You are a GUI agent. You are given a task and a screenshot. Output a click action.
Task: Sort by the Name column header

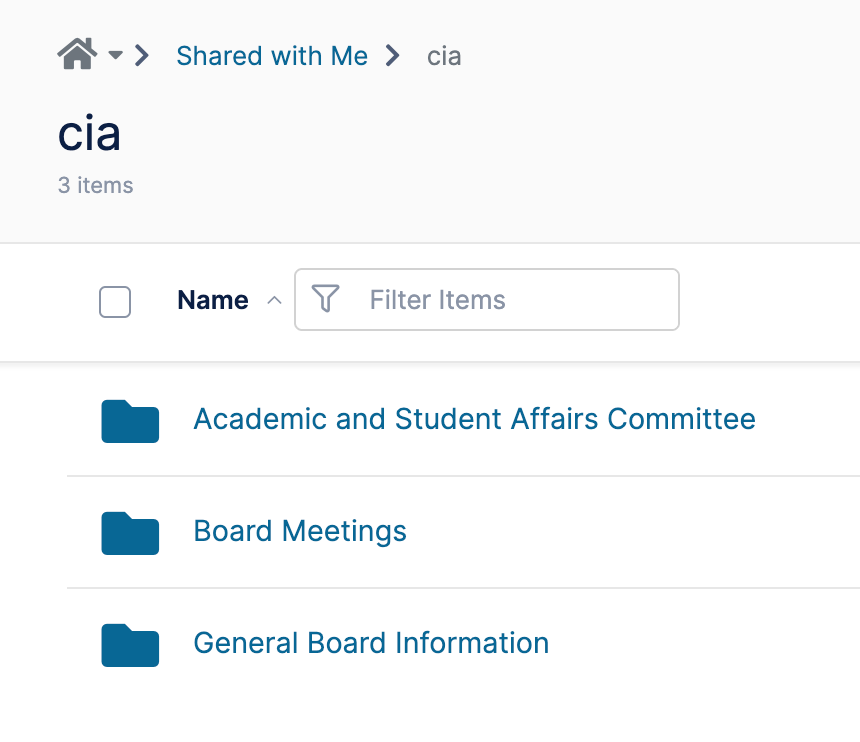[213, 300]
